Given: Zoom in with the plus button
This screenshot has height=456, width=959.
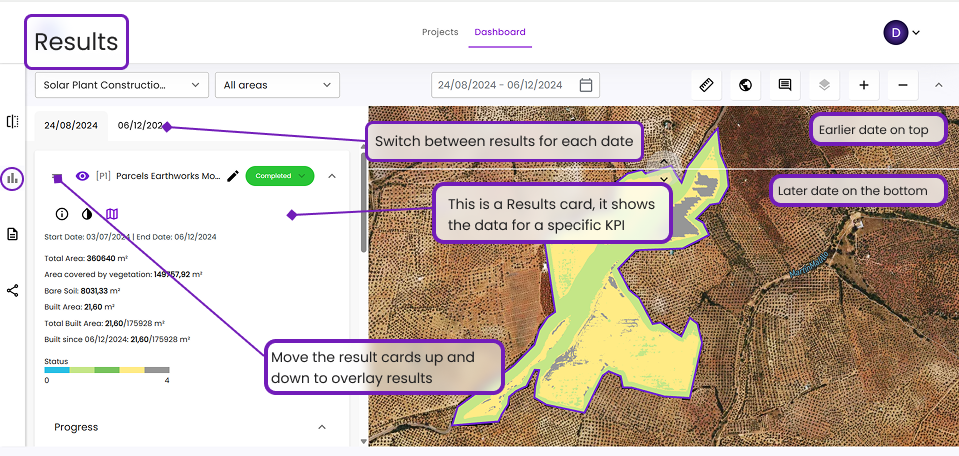Looking at the screenshot, I should coord(864,85).
